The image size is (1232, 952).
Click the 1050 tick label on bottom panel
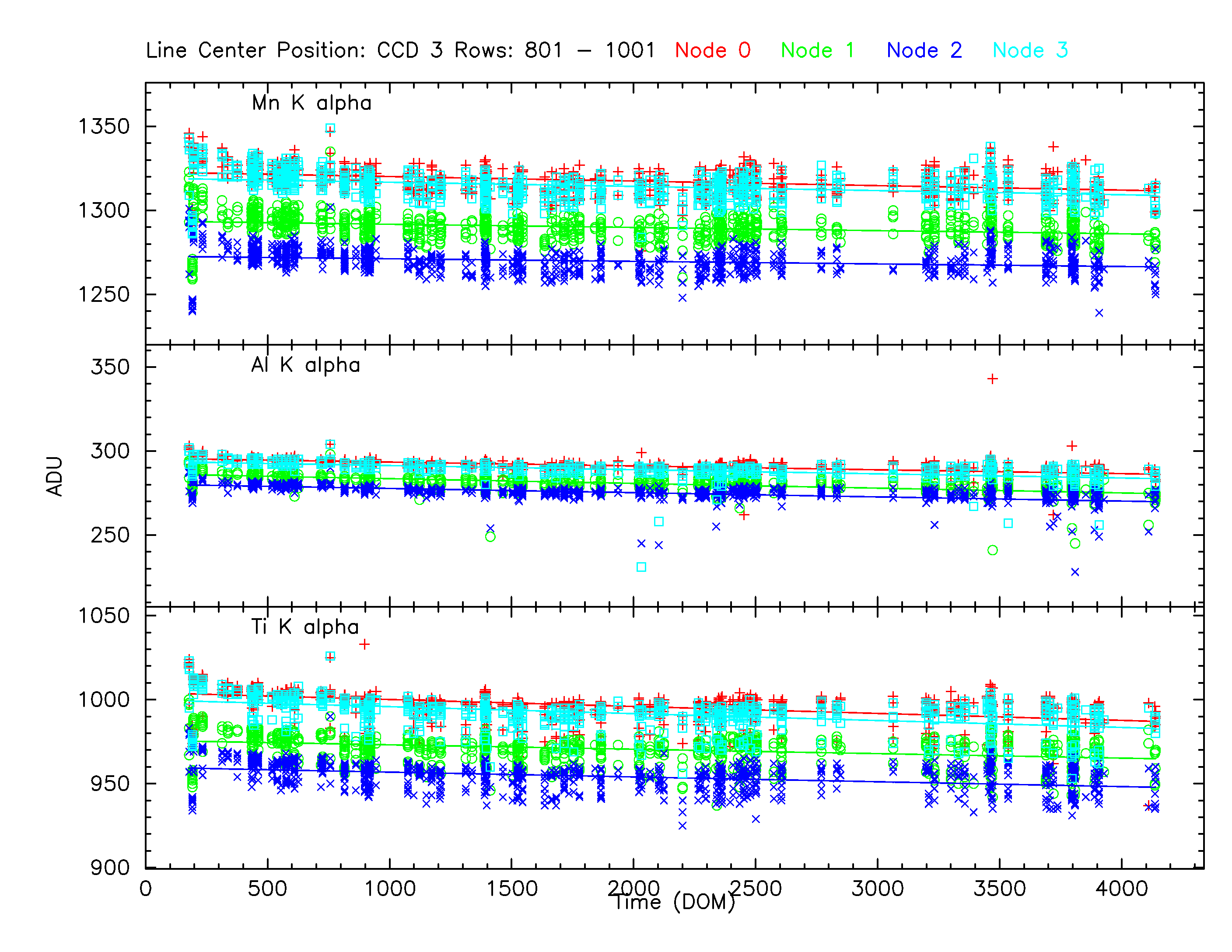(x=104, y=616)
